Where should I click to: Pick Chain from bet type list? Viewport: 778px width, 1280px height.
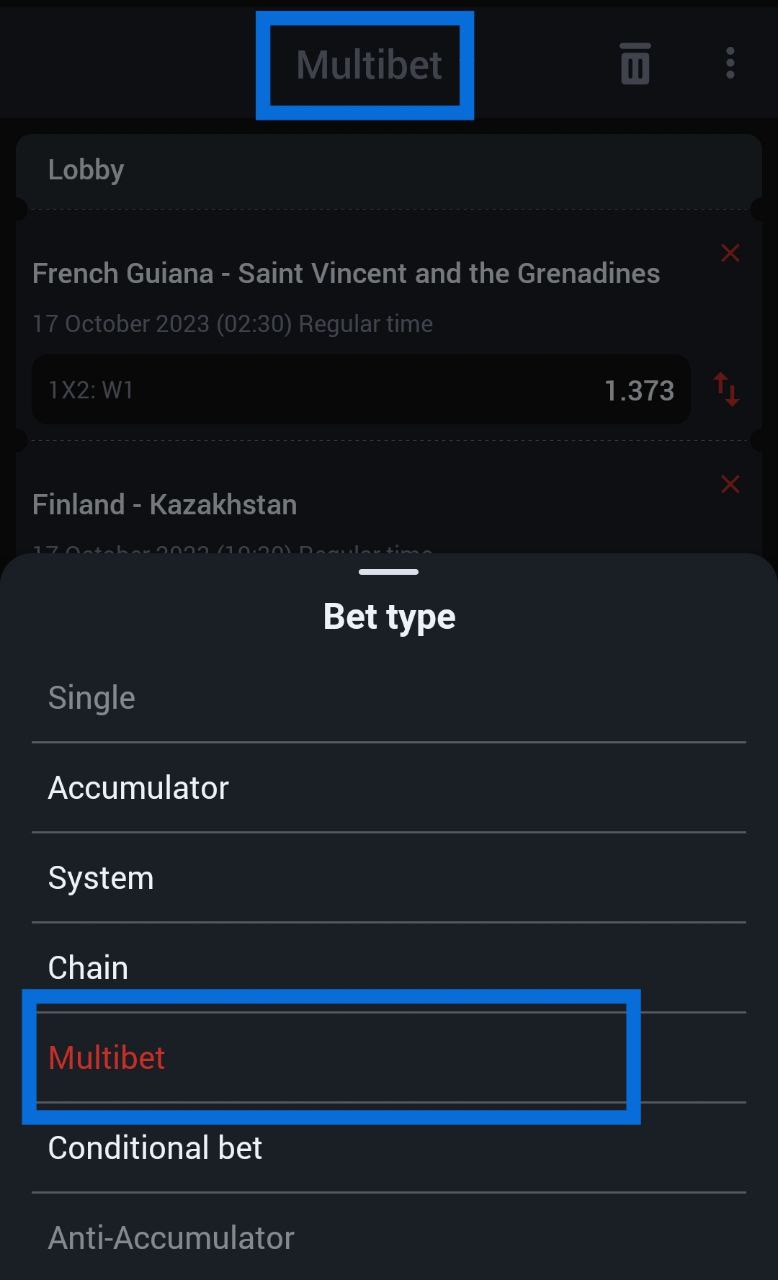[88, 968]
